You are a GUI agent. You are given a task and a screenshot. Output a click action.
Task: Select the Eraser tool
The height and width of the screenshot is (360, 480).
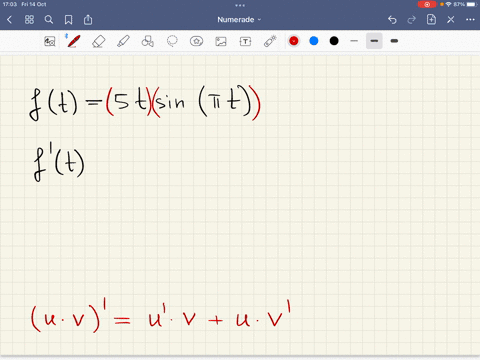click(99, 41)
